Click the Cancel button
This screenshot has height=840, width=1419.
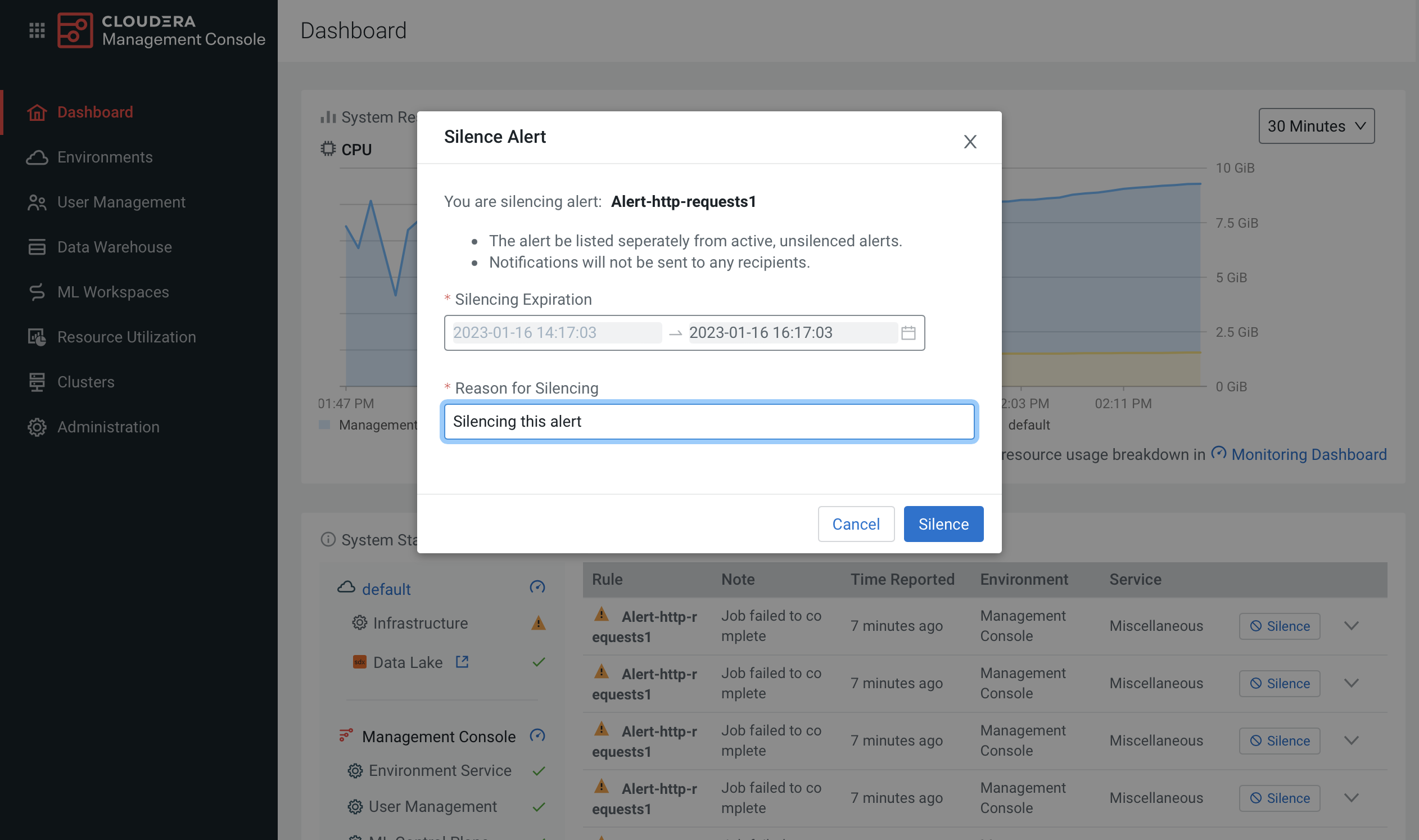855,523
